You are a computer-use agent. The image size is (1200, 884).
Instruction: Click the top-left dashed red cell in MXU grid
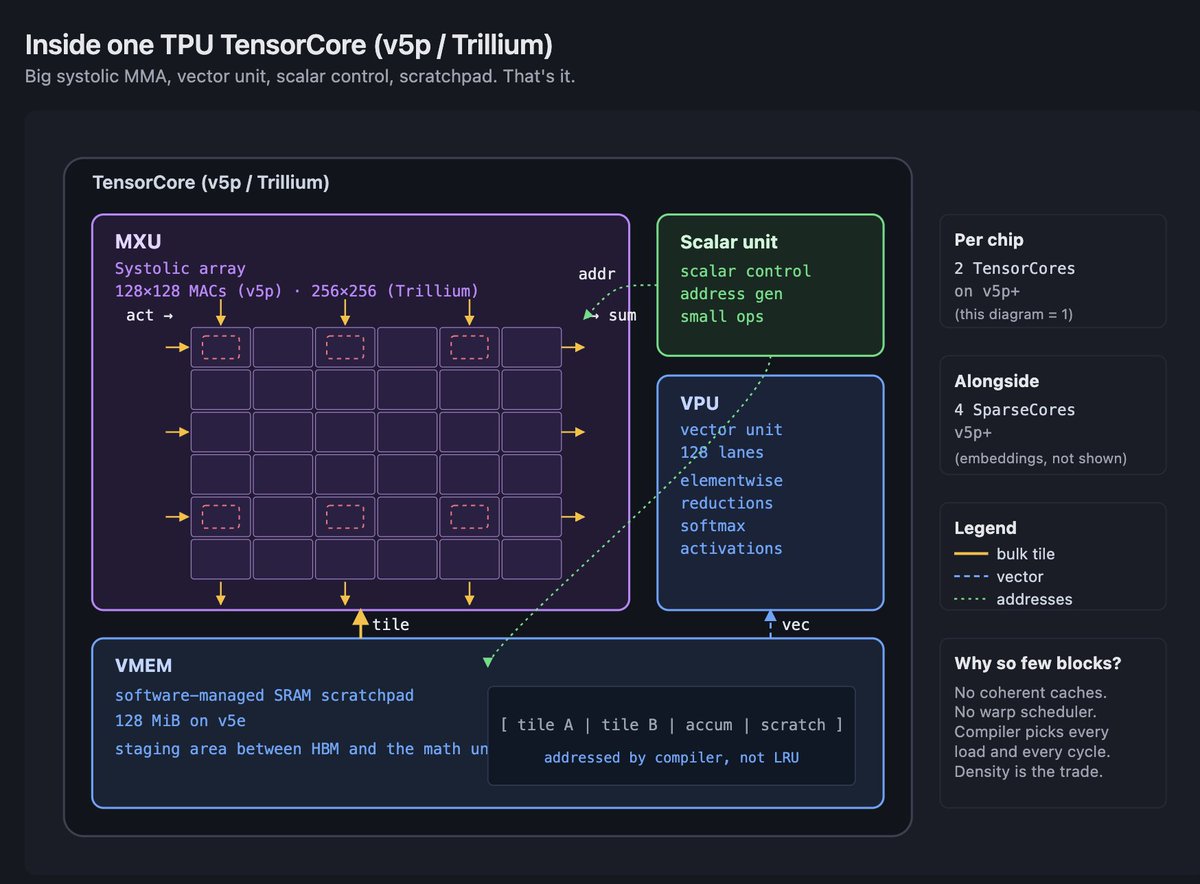[221, 347]
